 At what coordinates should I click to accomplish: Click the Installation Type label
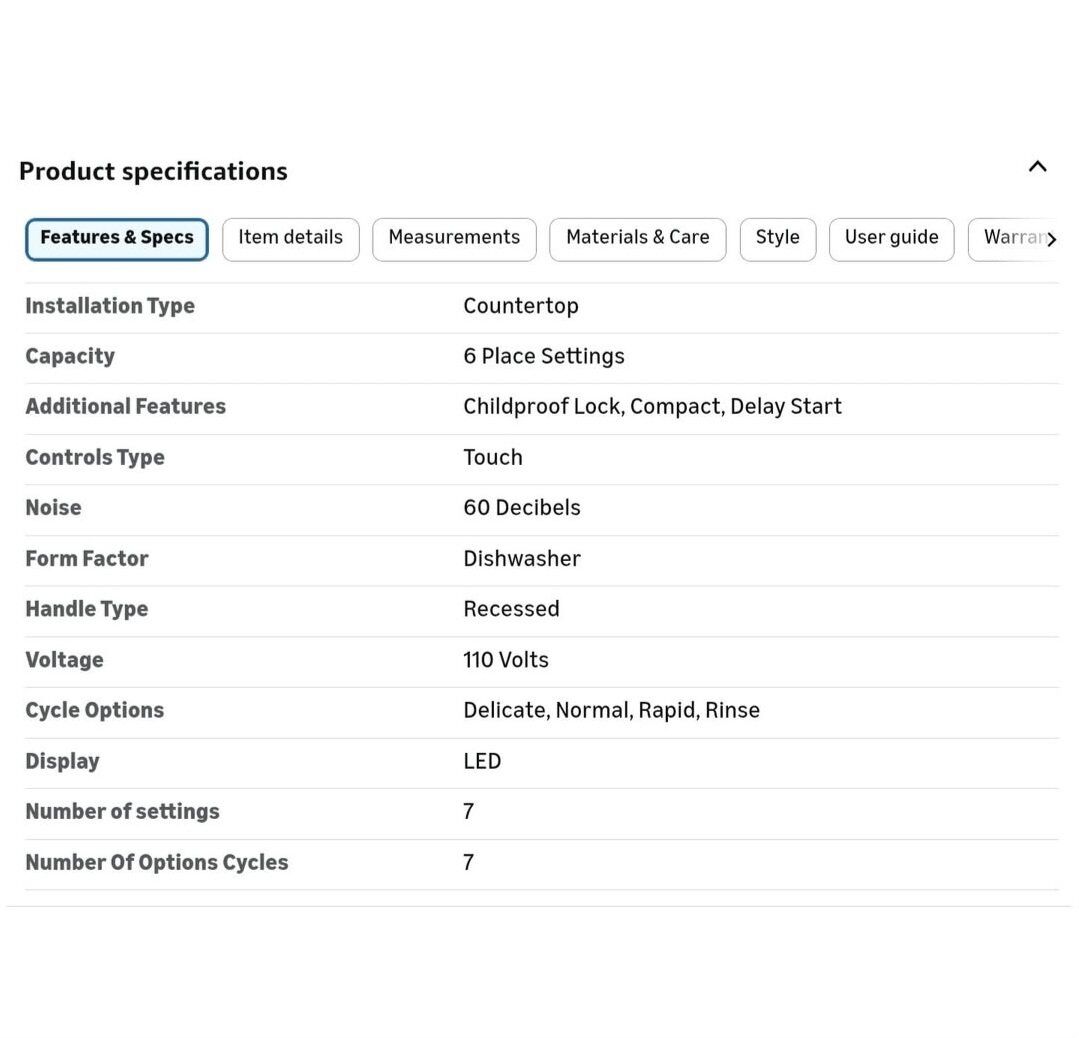110,306
